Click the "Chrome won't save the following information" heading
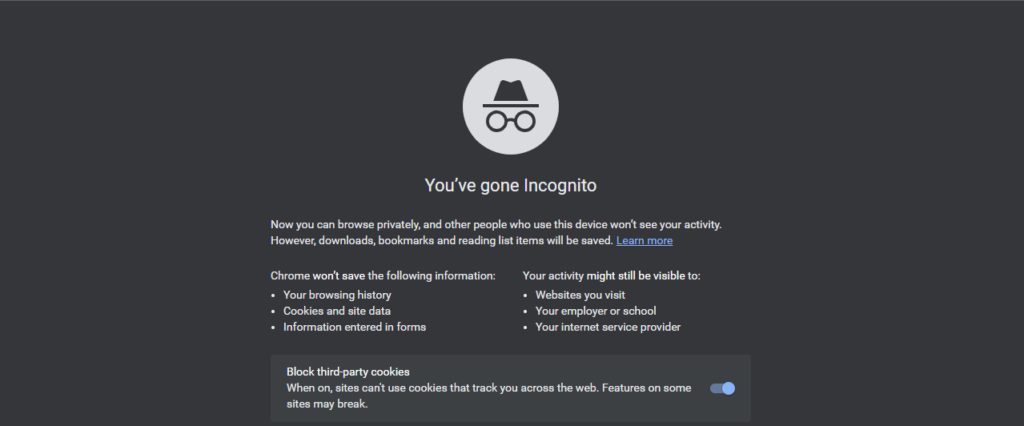 click(x=383, y=276)
